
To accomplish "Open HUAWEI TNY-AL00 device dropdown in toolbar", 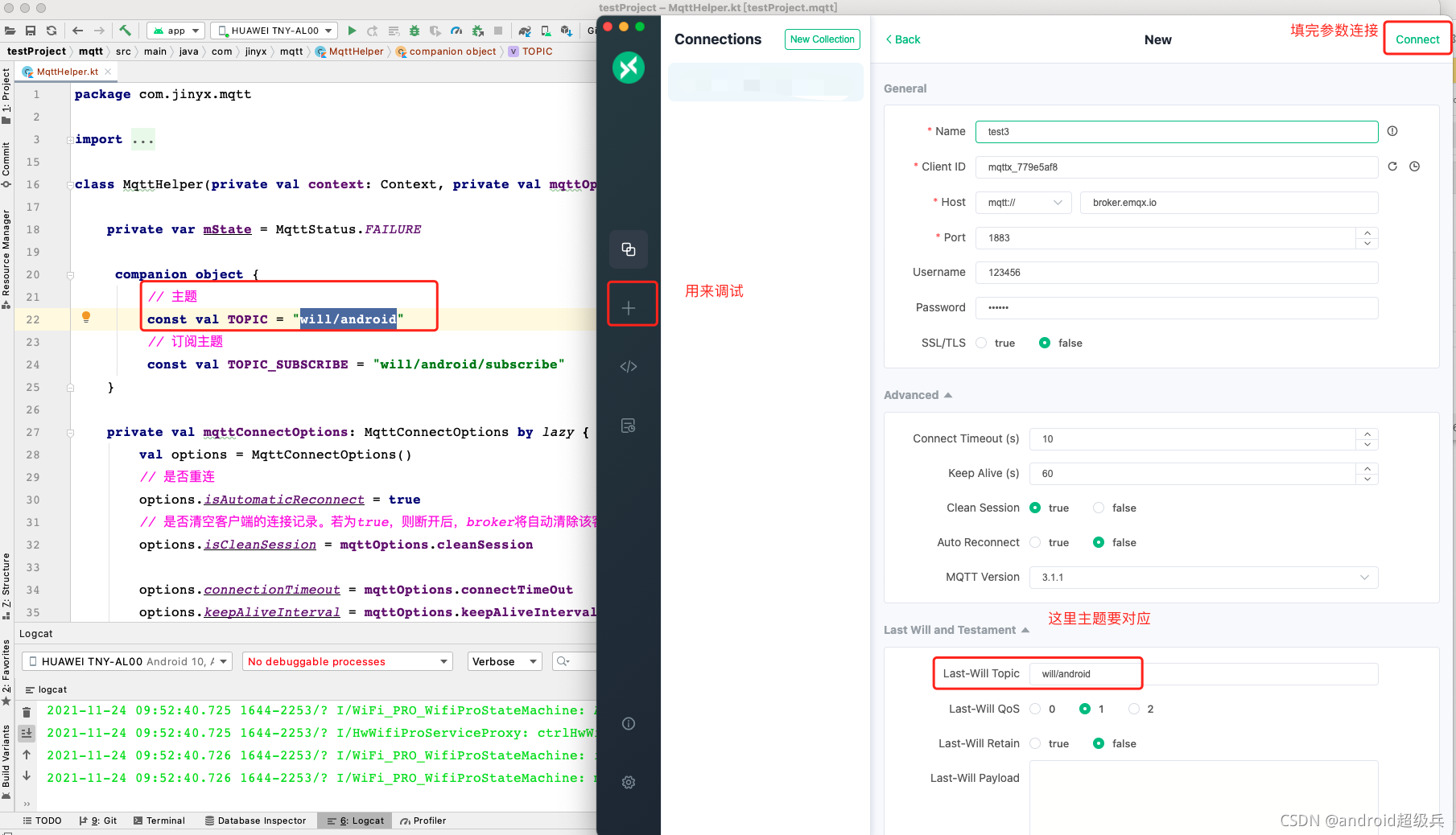I will [274, 31].
